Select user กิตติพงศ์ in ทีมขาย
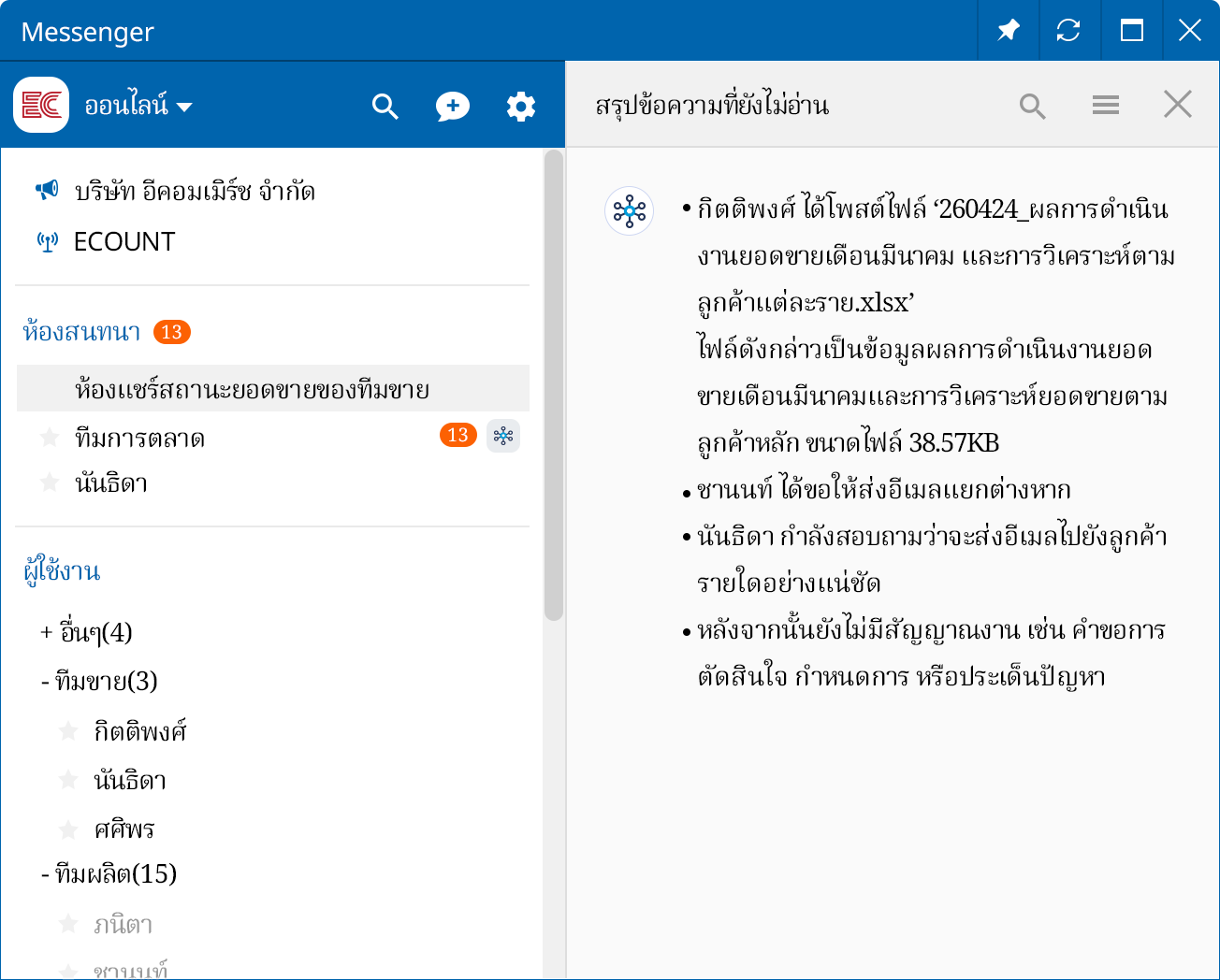The height and width of the screenshot is (980, 1220). [x=140, y=730]
